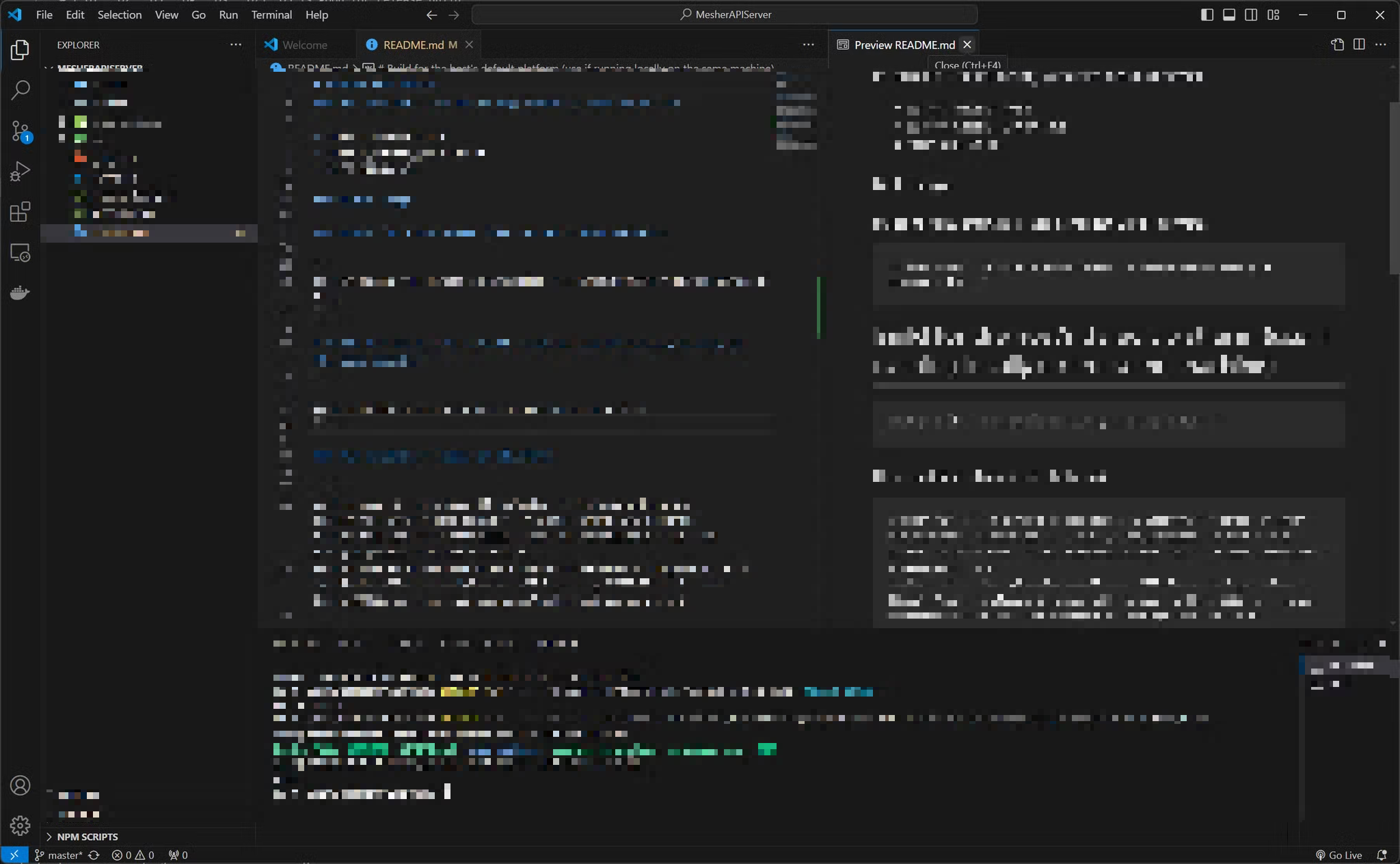Open editor group More Actions menu
Image resolution: width=1400 pixels, height=864 pixels.
809,44
